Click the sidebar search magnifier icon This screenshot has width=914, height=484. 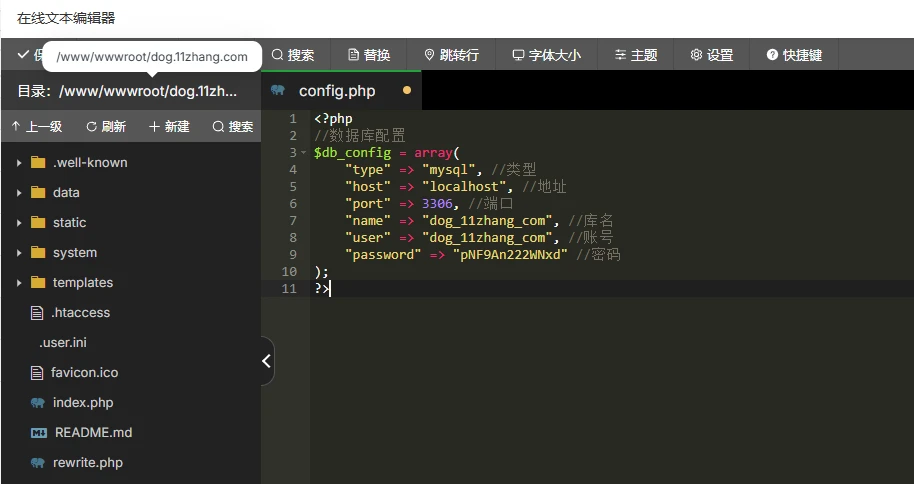coord(218,126)
